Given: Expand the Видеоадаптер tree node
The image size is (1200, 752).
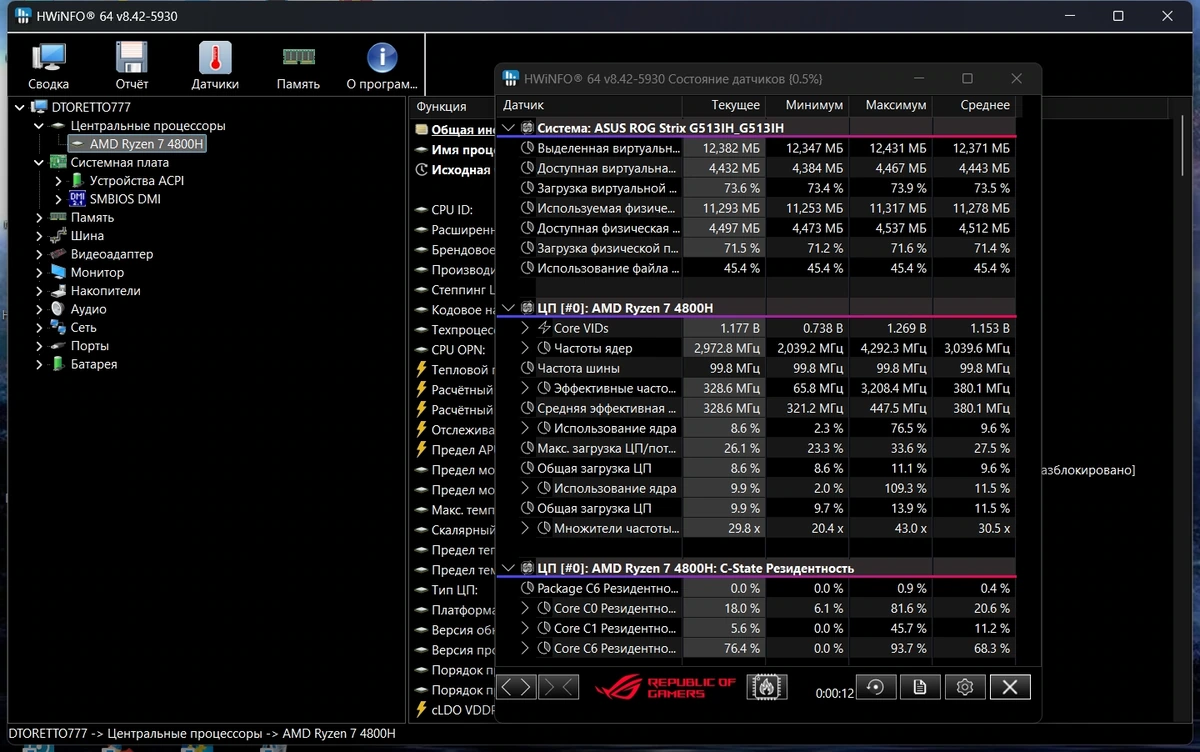Looking at the screenshot, I should coord(39,254).
